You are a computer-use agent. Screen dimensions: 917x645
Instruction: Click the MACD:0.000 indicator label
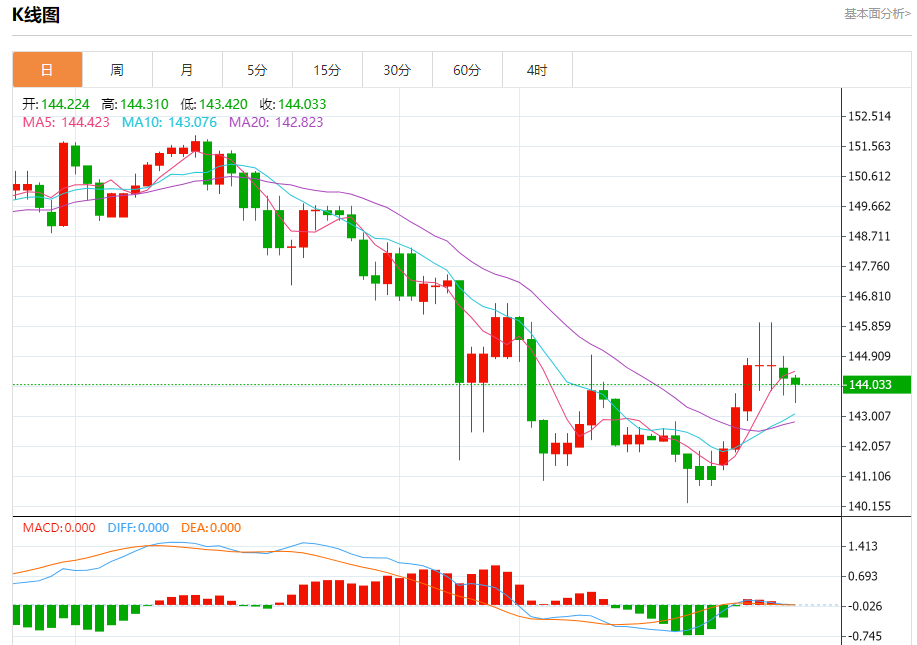point(59,527)
